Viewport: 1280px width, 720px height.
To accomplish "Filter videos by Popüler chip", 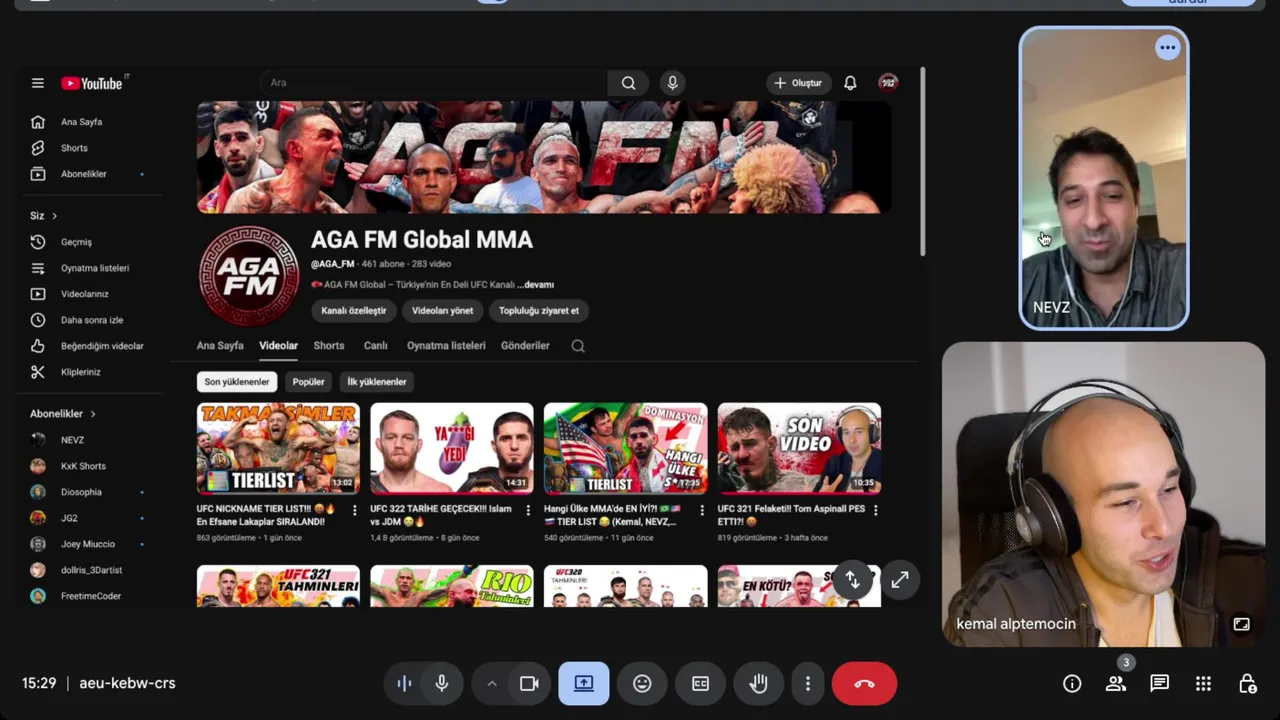I will click(308, 382).
